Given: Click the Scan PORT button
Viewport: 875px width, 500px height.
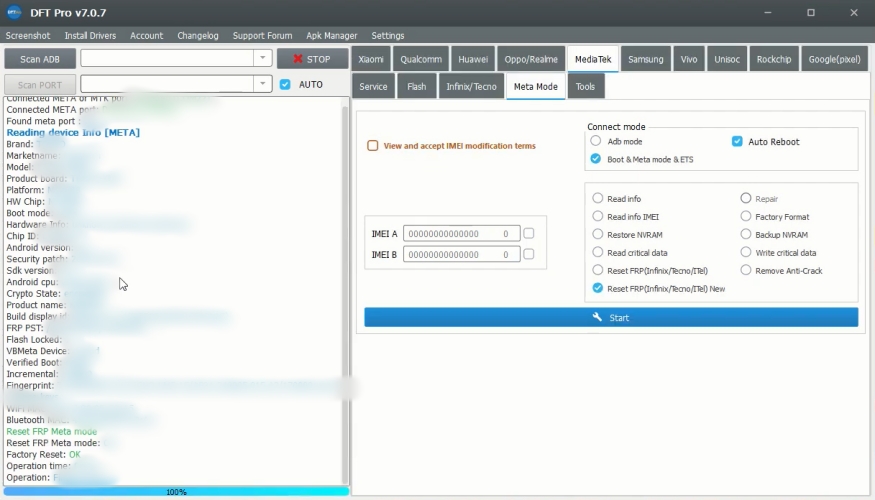Looking at the screenshot, I should point(40,85).
